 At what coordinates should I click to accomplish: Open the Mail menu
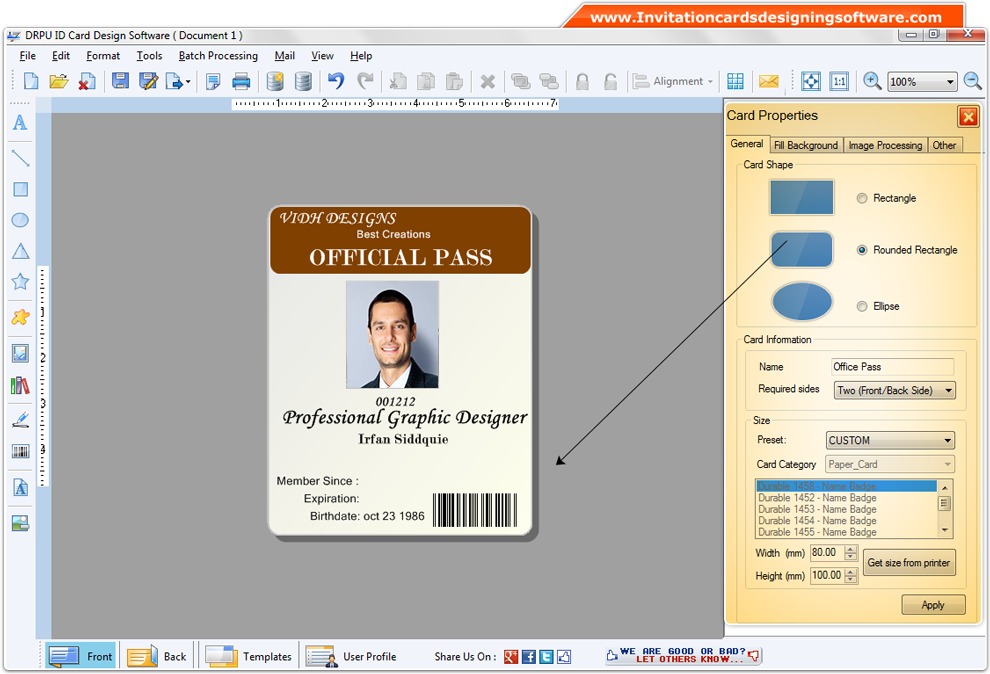point(285,56)
